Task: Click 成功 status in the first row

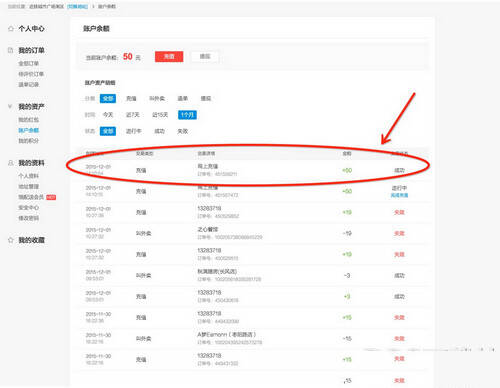Action: (x=399, y=170)
